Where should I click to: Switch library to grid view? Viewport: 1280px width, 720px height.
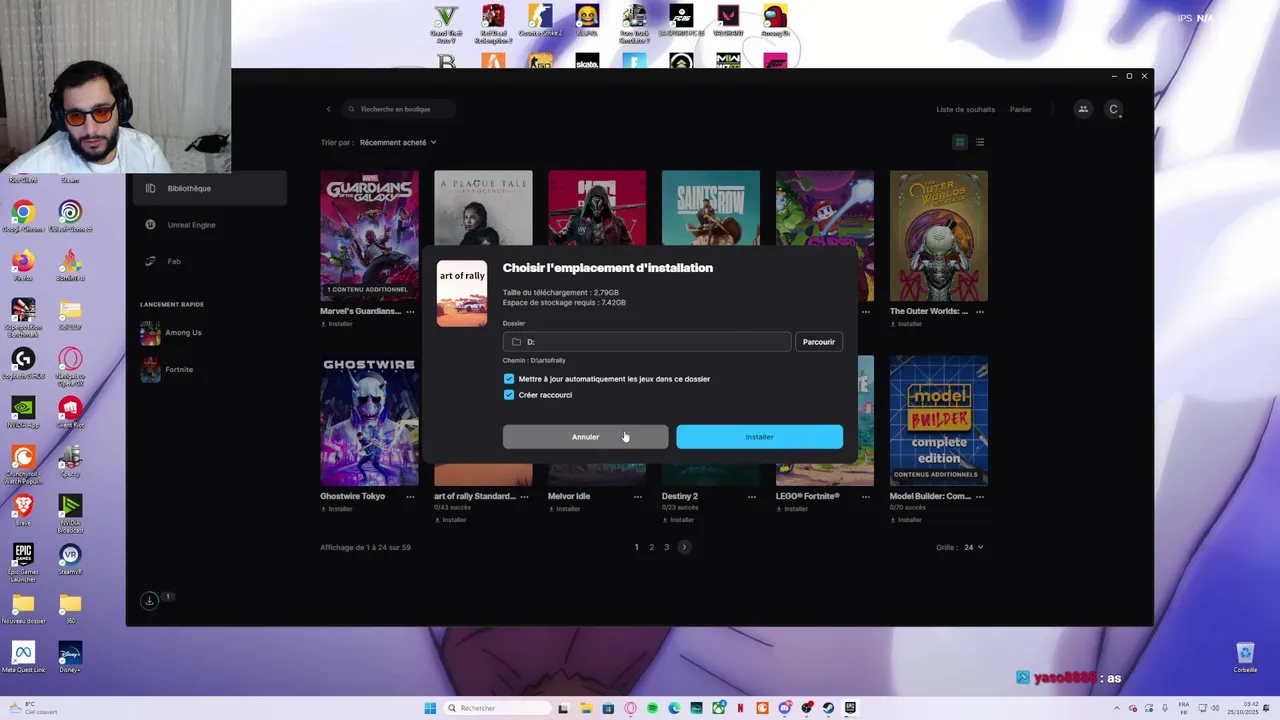click(960, 142)
